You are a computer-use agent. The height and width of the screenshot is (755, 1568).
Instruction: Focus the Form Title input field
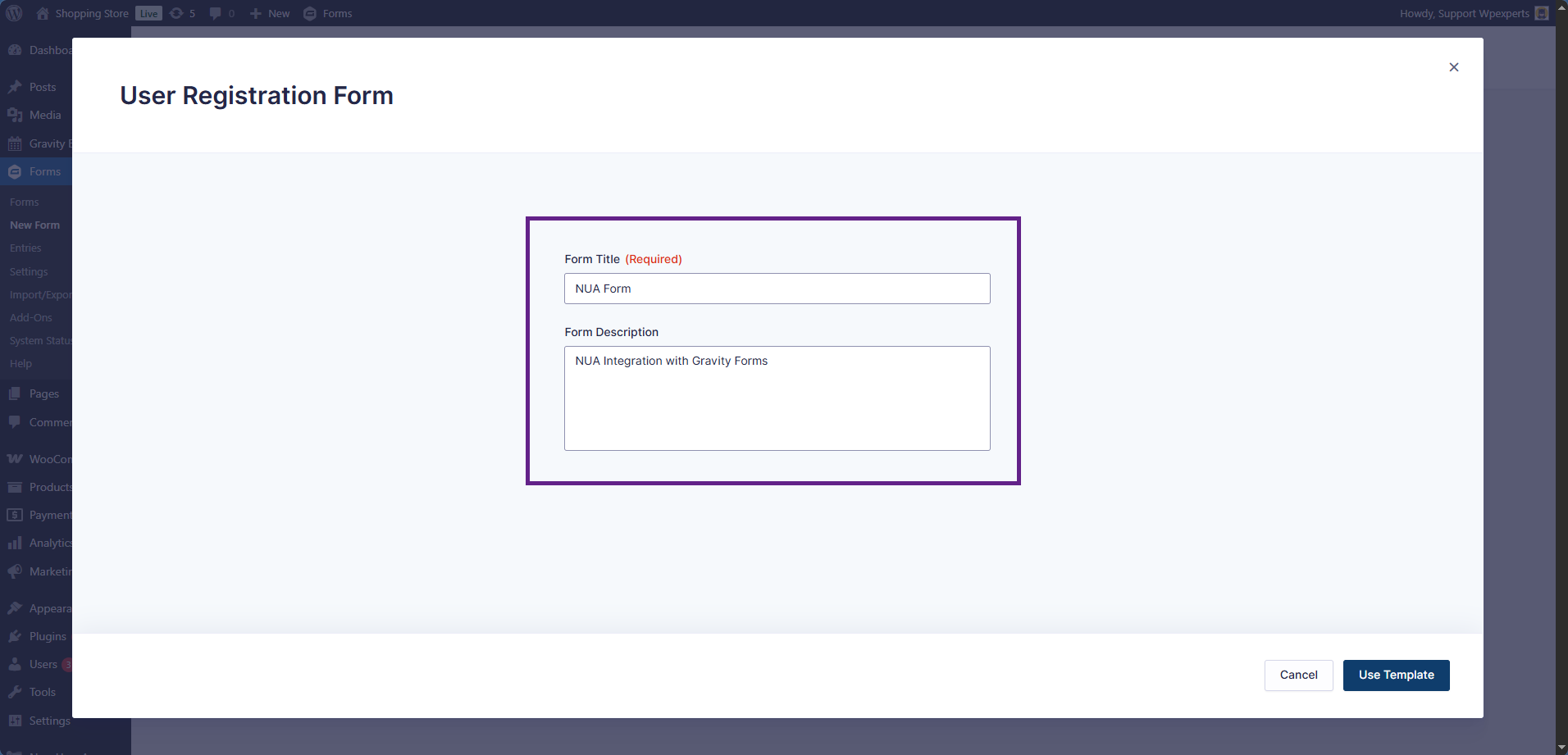777,289
